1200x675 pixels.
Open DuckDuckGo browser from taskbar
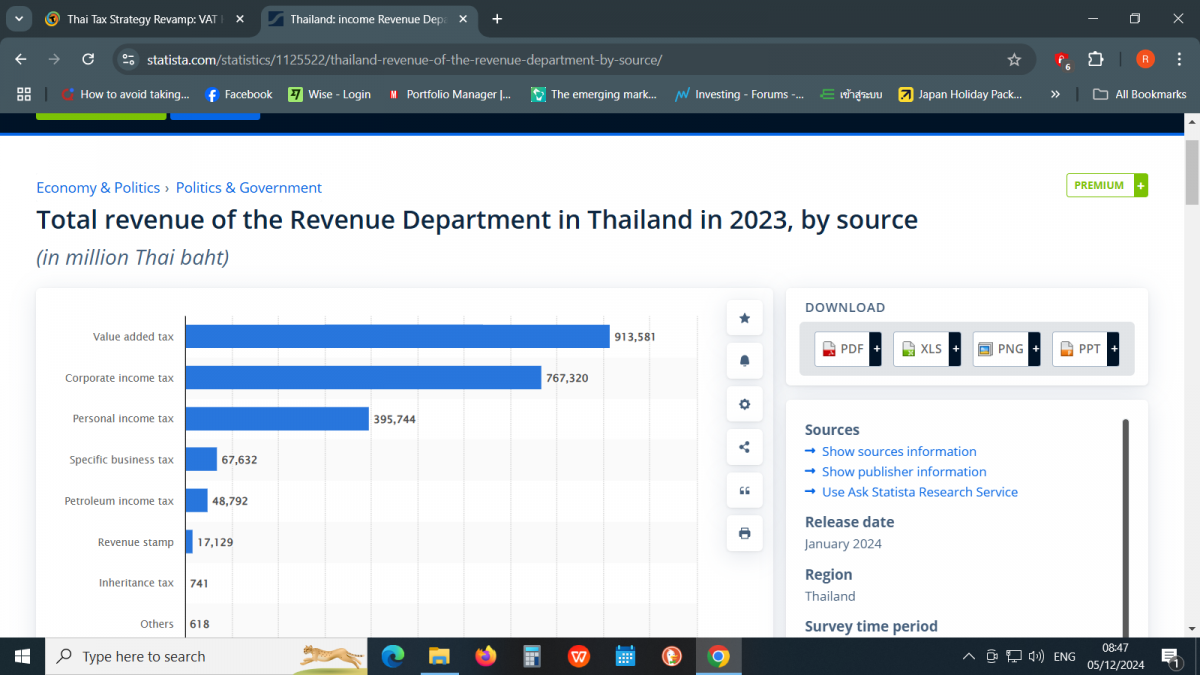(x=672, y=656)
